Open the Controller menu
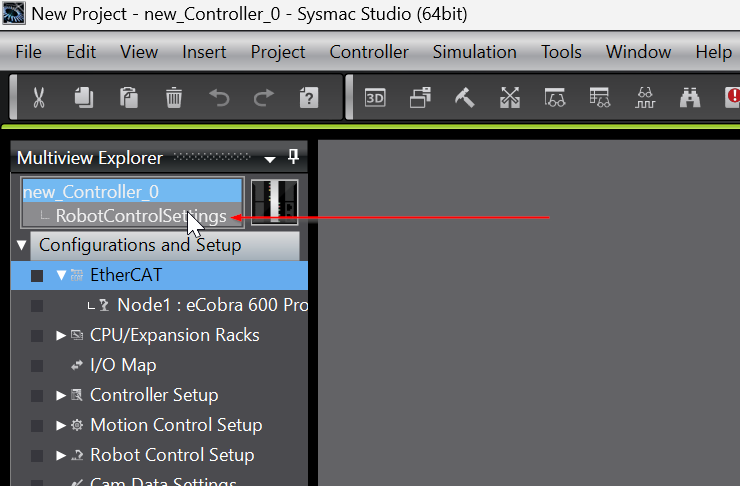This screenshot has width=740, height=486. [369, 52]
